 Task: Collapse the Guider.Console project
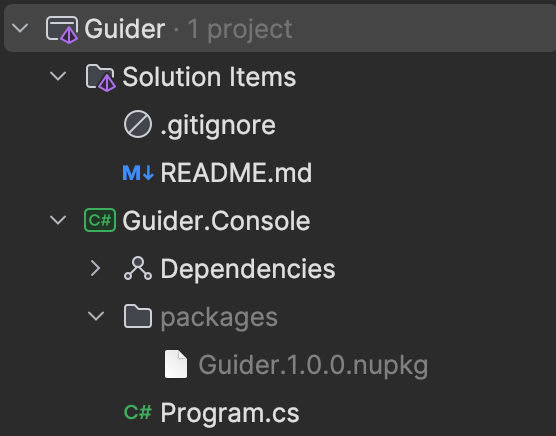point(58,220)
